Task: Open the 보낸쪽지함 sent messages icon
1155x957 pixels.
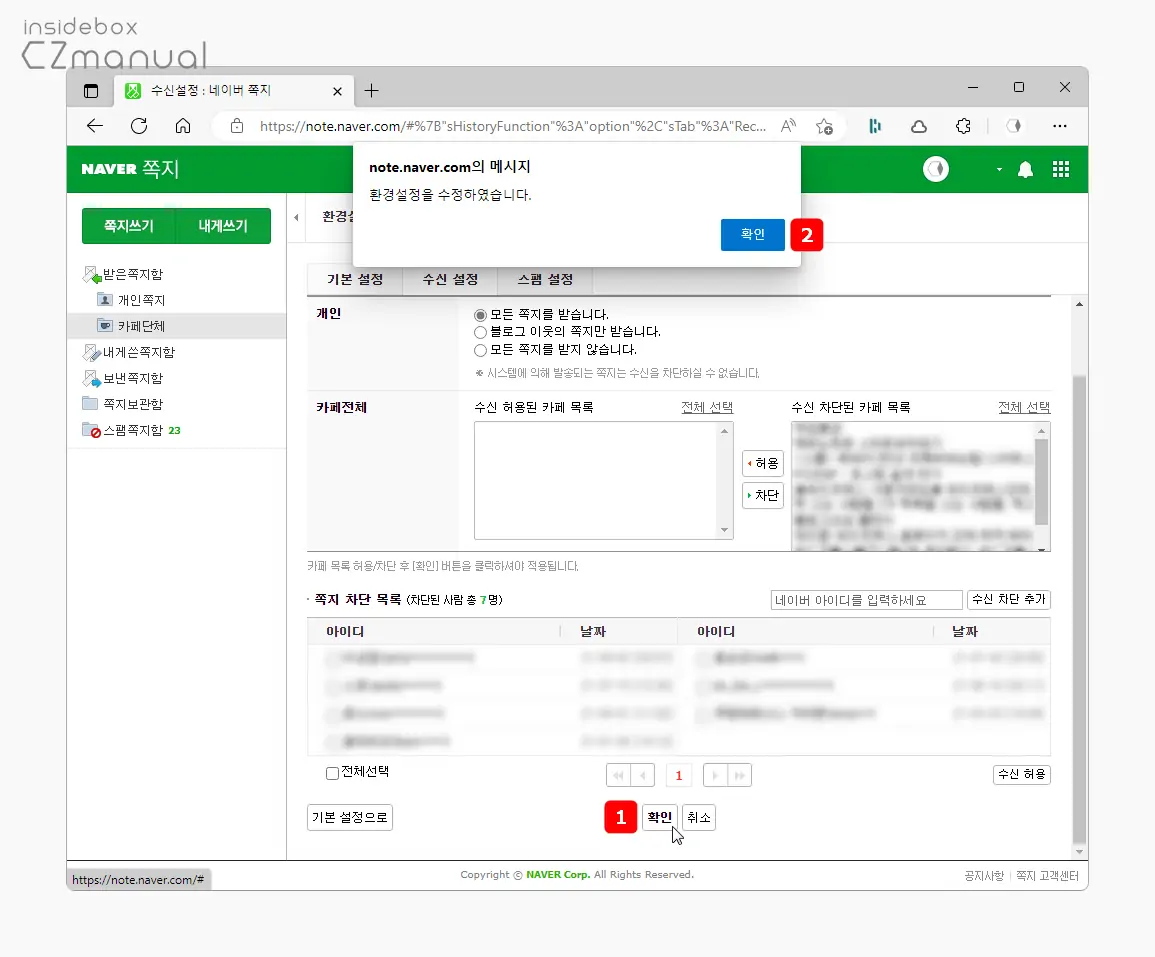Action: point(90,378)
